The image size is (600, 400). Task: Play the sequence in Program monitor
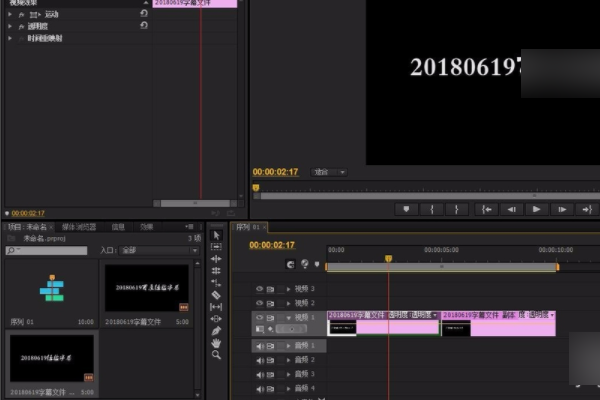(536, 209)
